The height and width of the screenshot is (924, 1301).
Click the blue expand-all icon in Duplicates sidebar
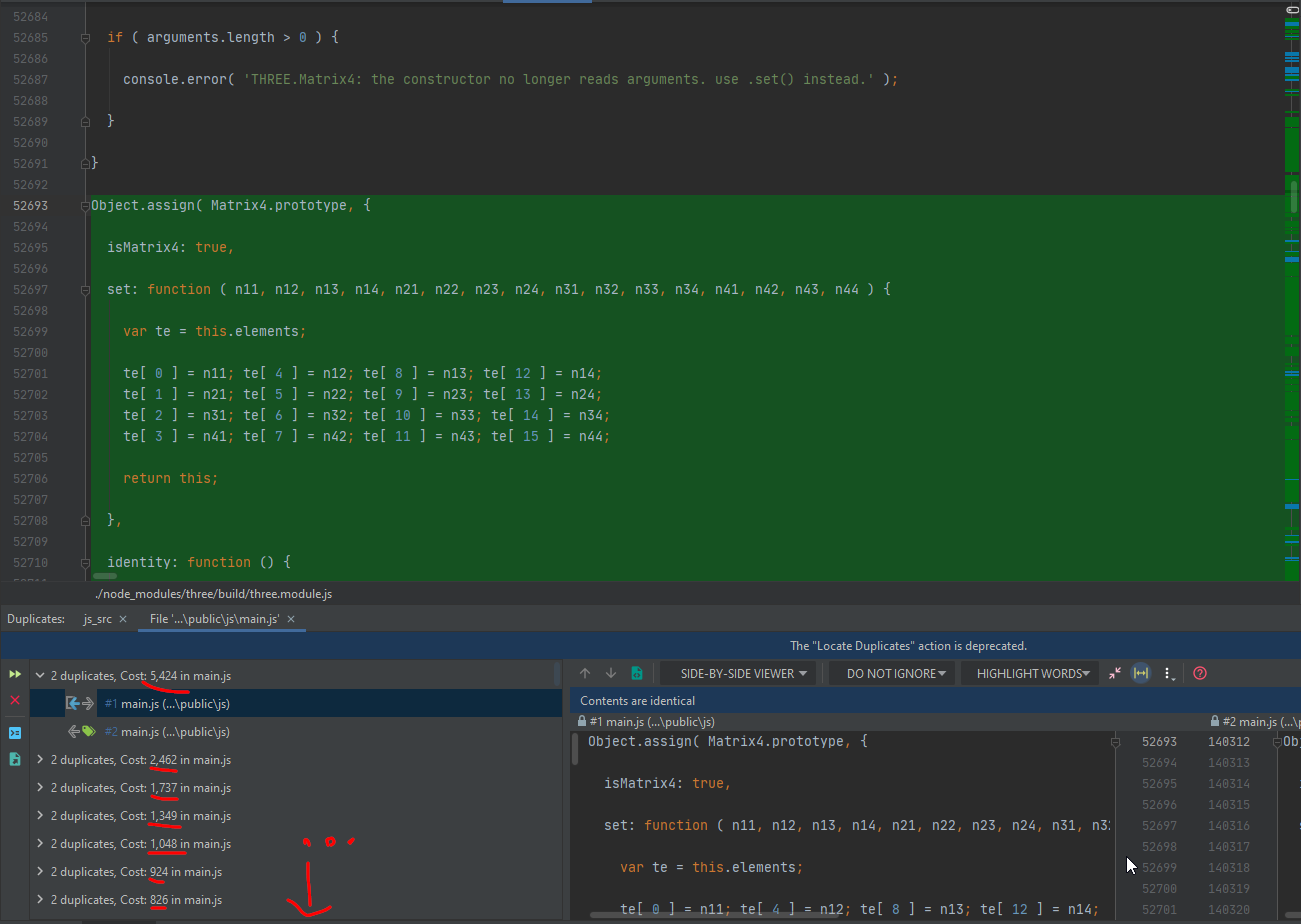pos(15,733)
